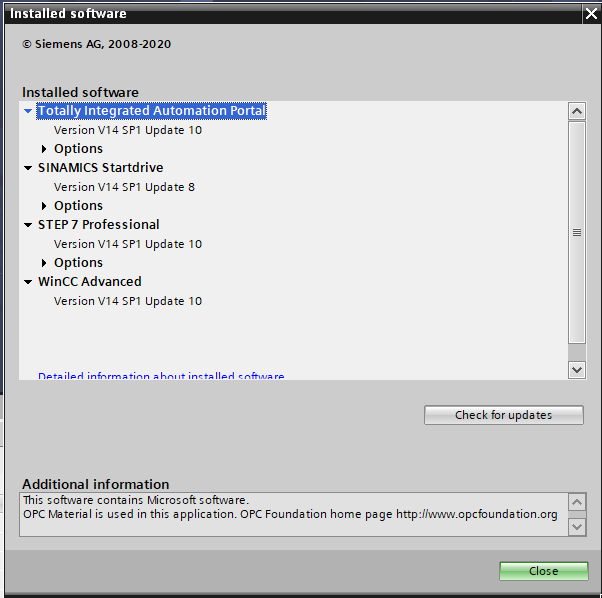Collapse the WinCC Advanced node
602x598 pixels.
(28, 282)
